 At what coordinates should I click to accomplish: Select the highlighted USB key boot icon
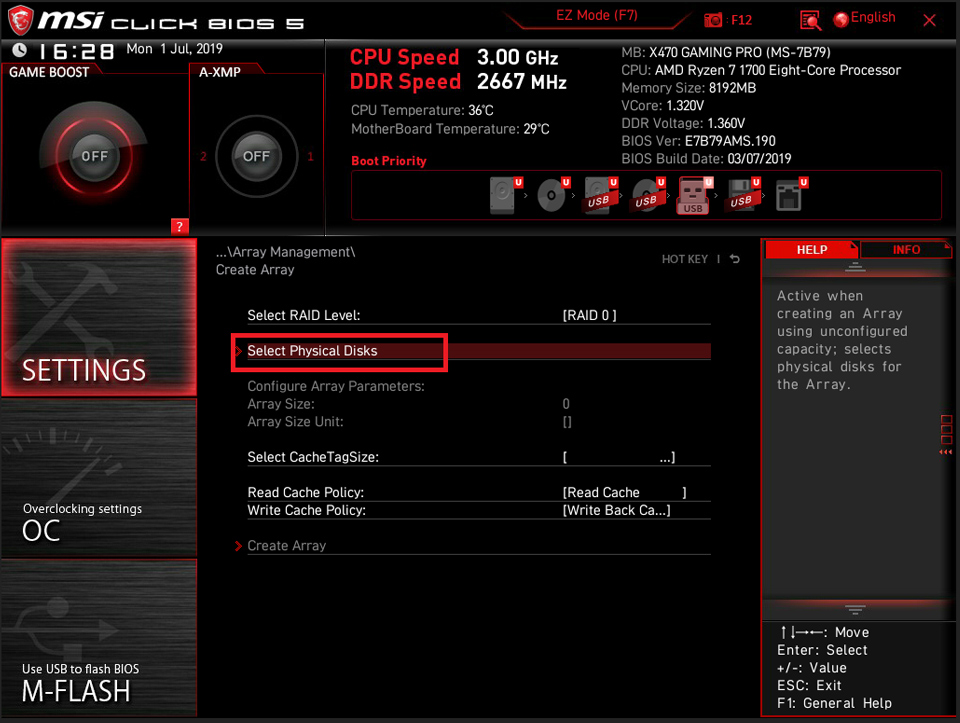point(695,195)
